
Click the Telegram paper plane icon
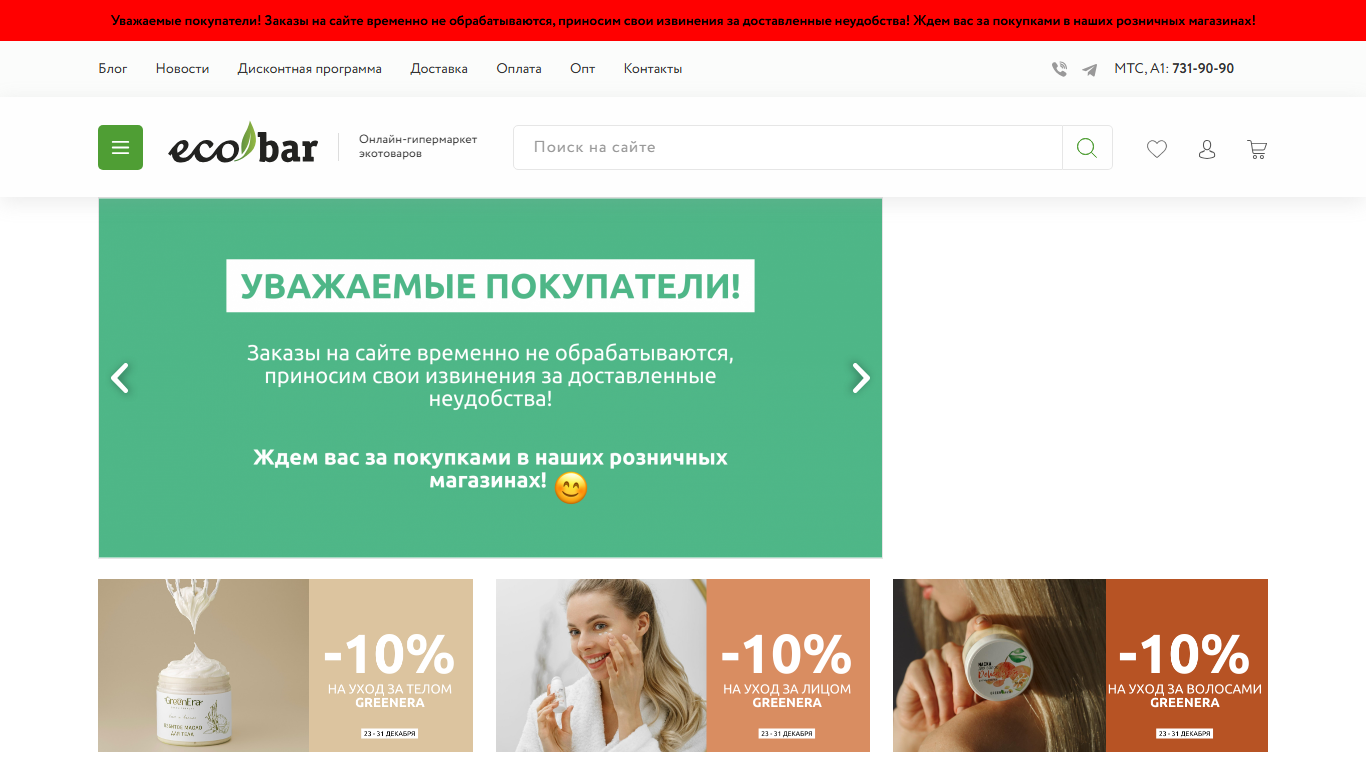(1090, 69)
